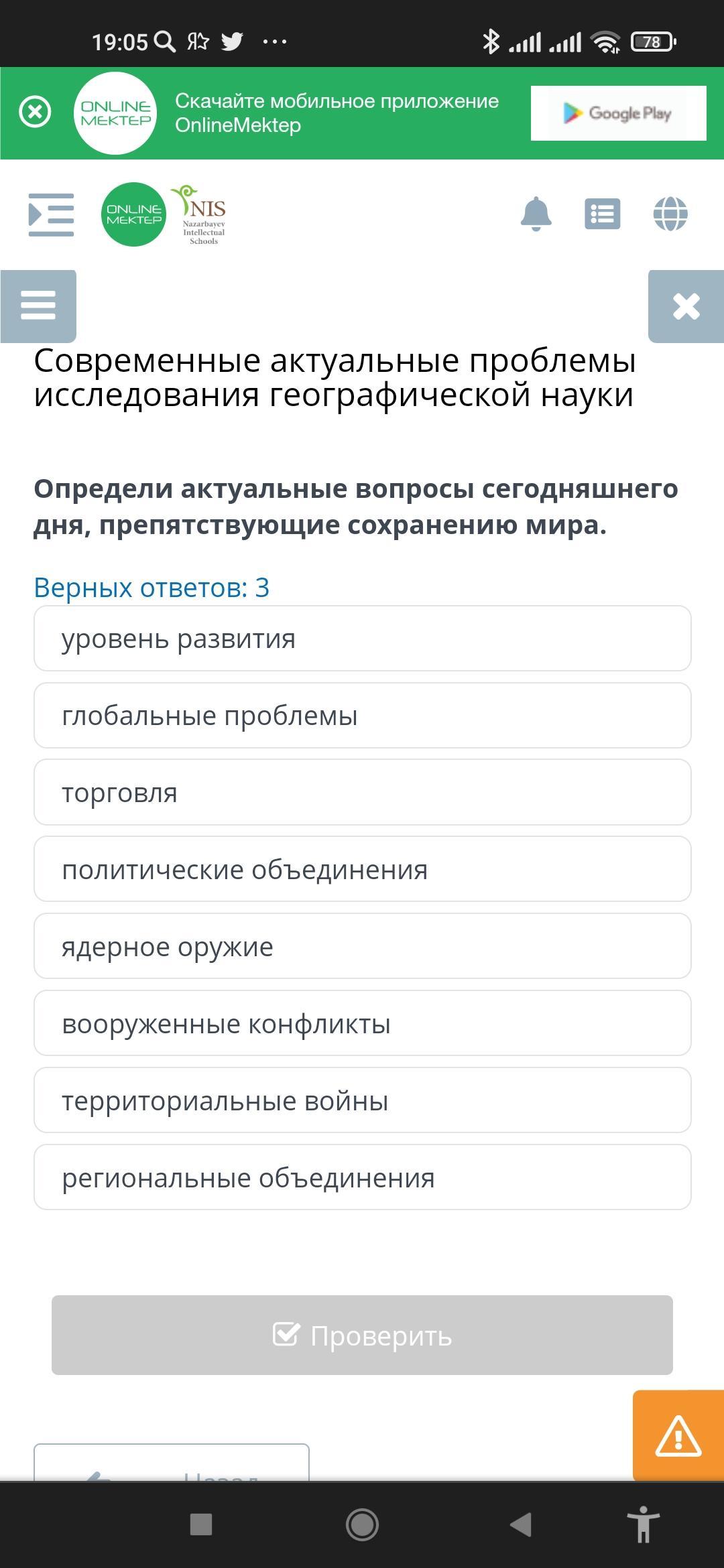Open the language globe selector
This screenshot has height=1568, width=724.
(670, 214)
